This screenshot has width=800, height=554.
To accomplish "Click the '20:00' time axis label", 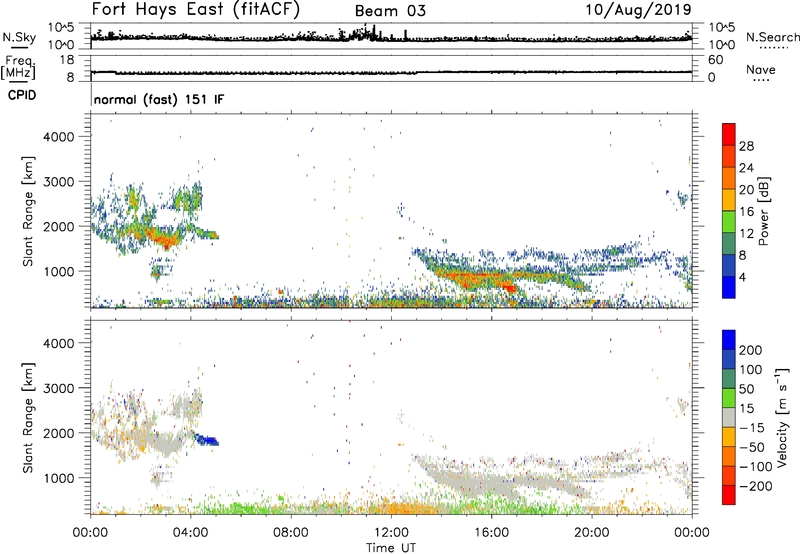I will click(x=592, y=533).
